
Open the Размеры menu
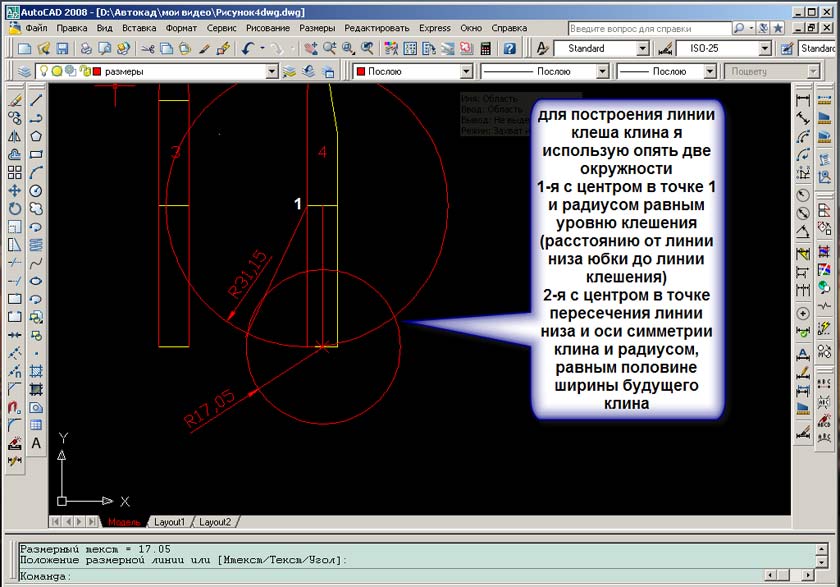(x=317, y=28)
